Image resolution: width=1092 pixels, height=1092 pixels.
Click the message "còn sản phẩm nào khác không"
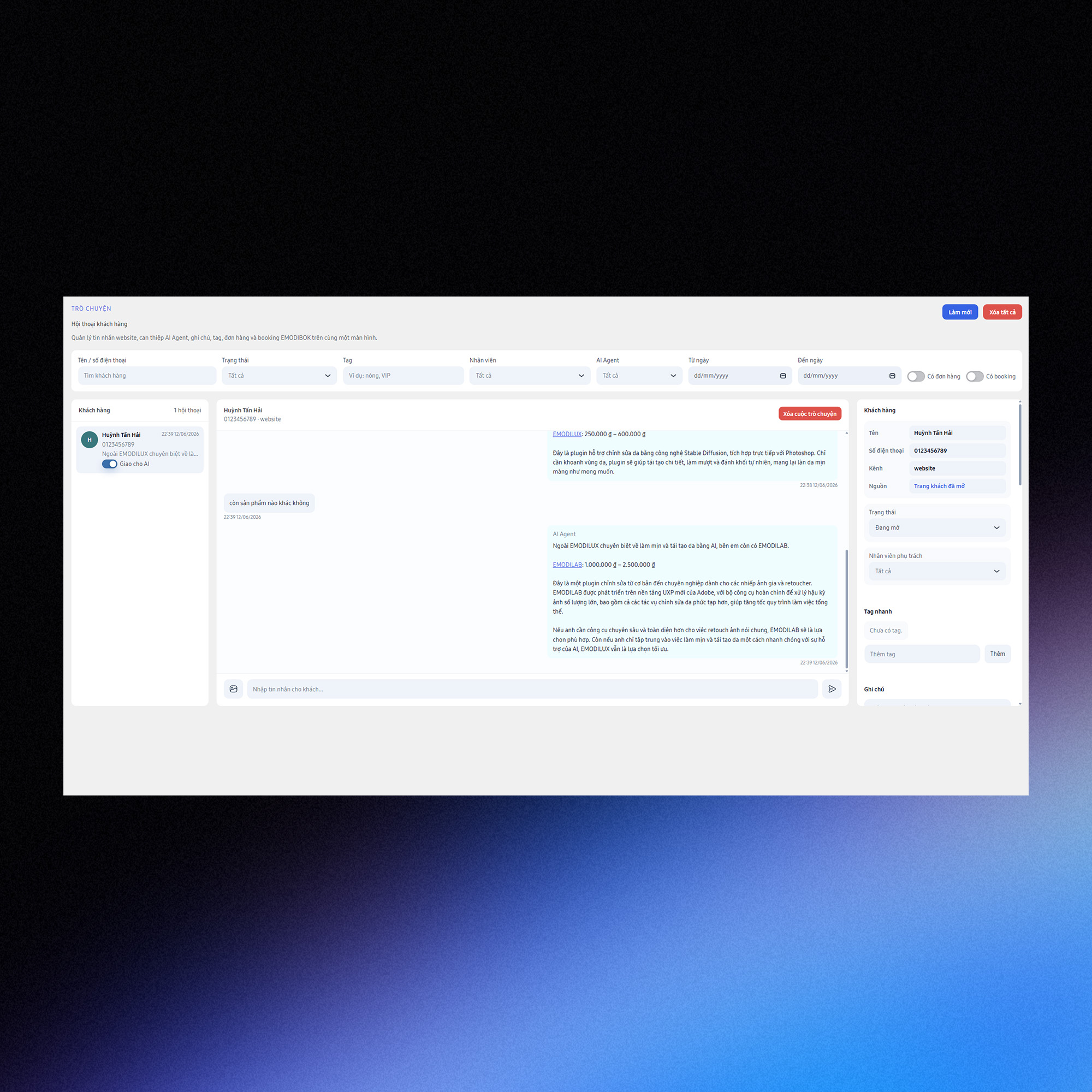[x=269, y=503]
